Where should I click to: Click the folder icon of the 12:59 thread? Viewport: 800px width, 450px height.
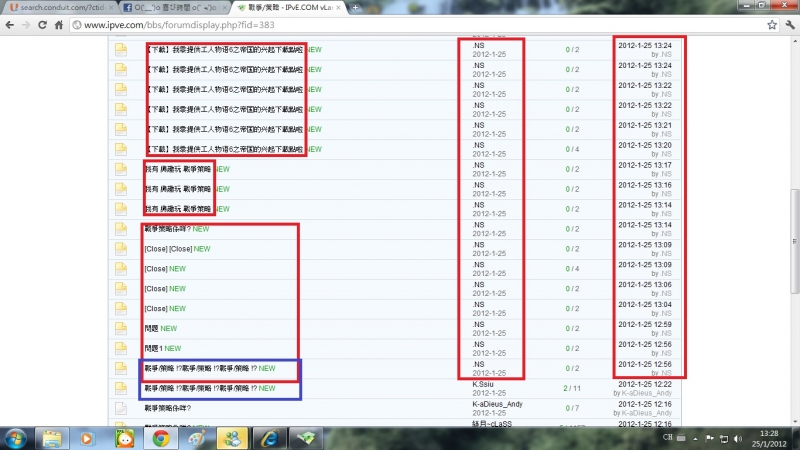121,328
